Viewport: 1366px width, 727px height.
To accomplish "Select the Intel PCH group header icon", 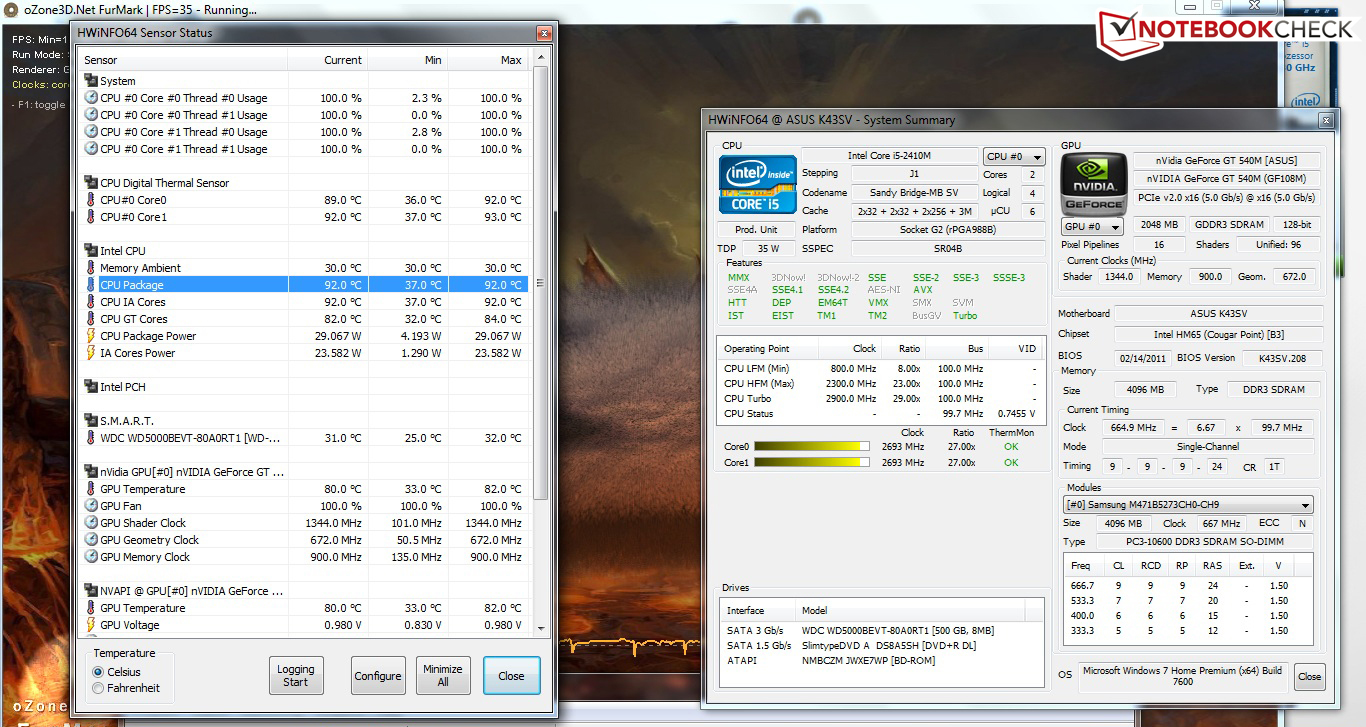I will click(x=91, y=387).
